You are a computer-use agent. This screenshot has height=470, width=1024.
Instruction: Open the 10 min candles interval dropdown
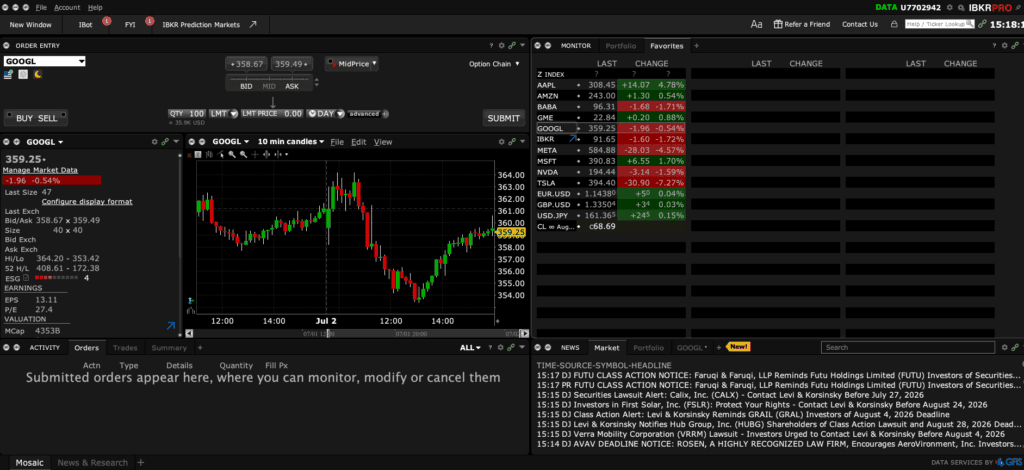pos(291,142)
